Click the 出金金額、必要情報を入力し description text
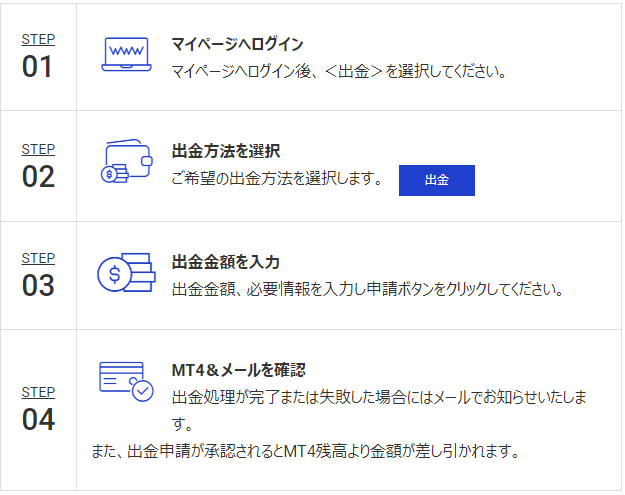 [x=368, y=290]
